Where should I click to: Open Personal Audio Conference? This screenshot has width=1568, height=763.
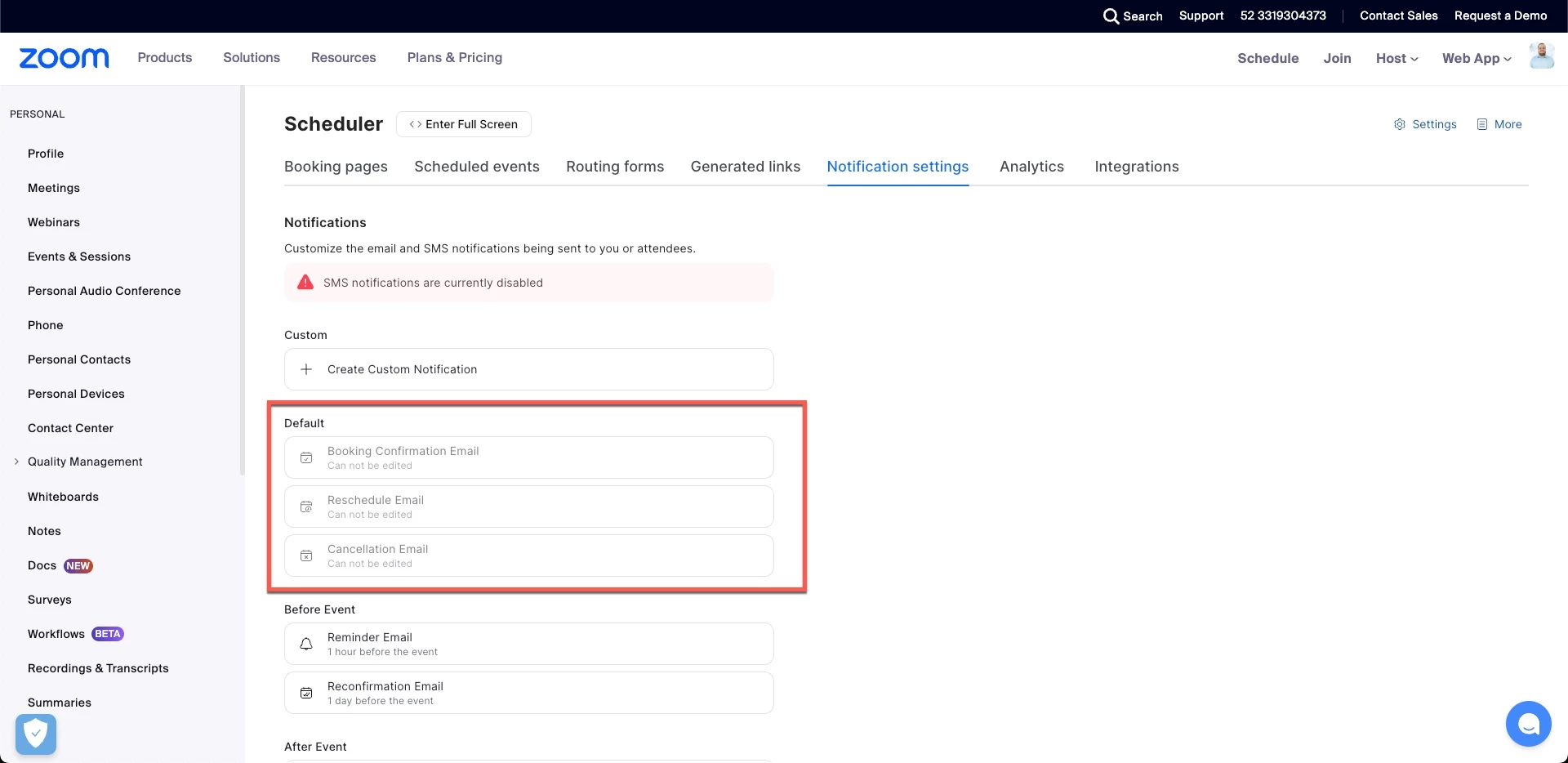pyautogui.click(x=105, y=291)
